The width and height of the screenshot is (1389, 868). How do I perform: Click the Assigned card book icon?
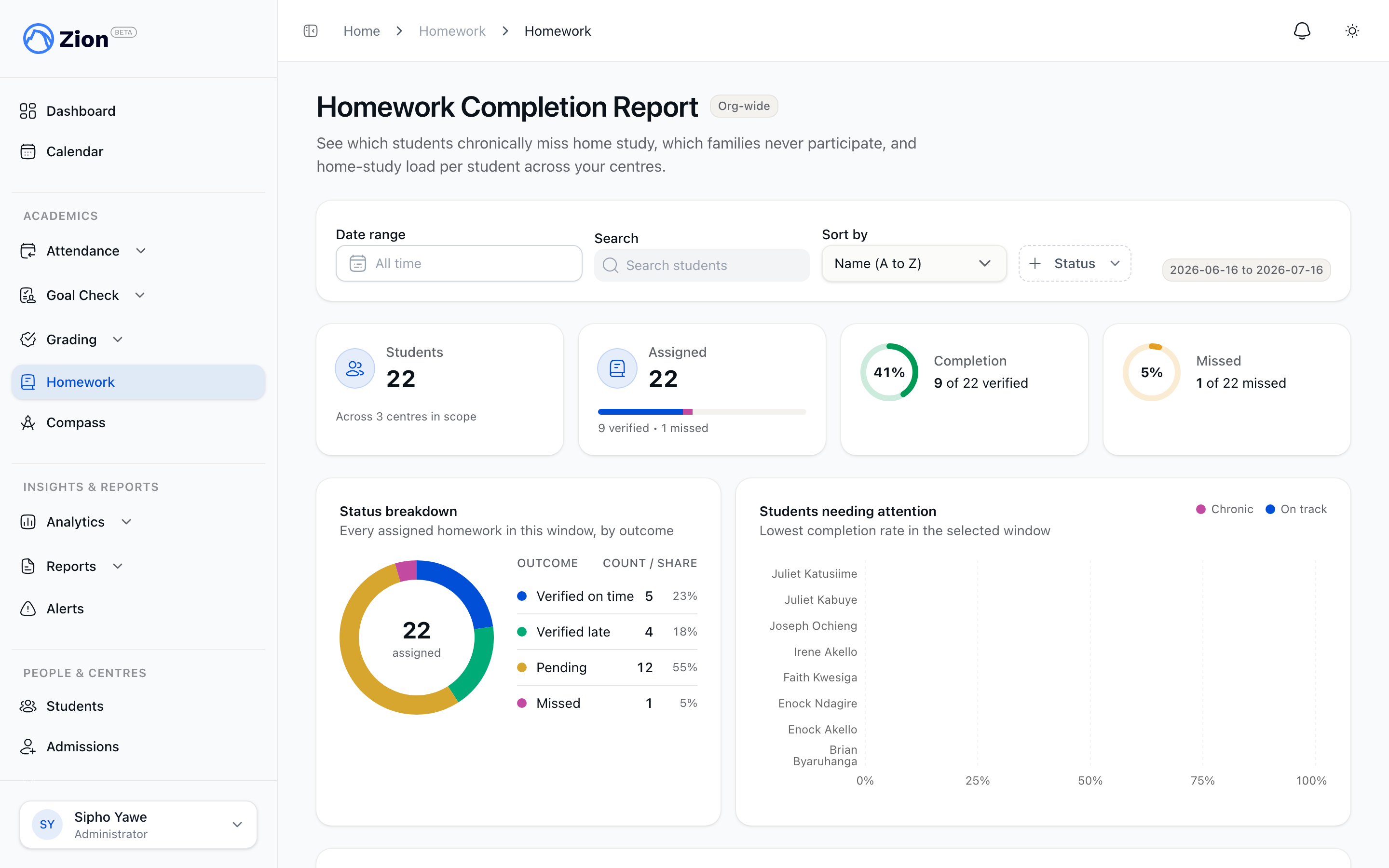617,368
